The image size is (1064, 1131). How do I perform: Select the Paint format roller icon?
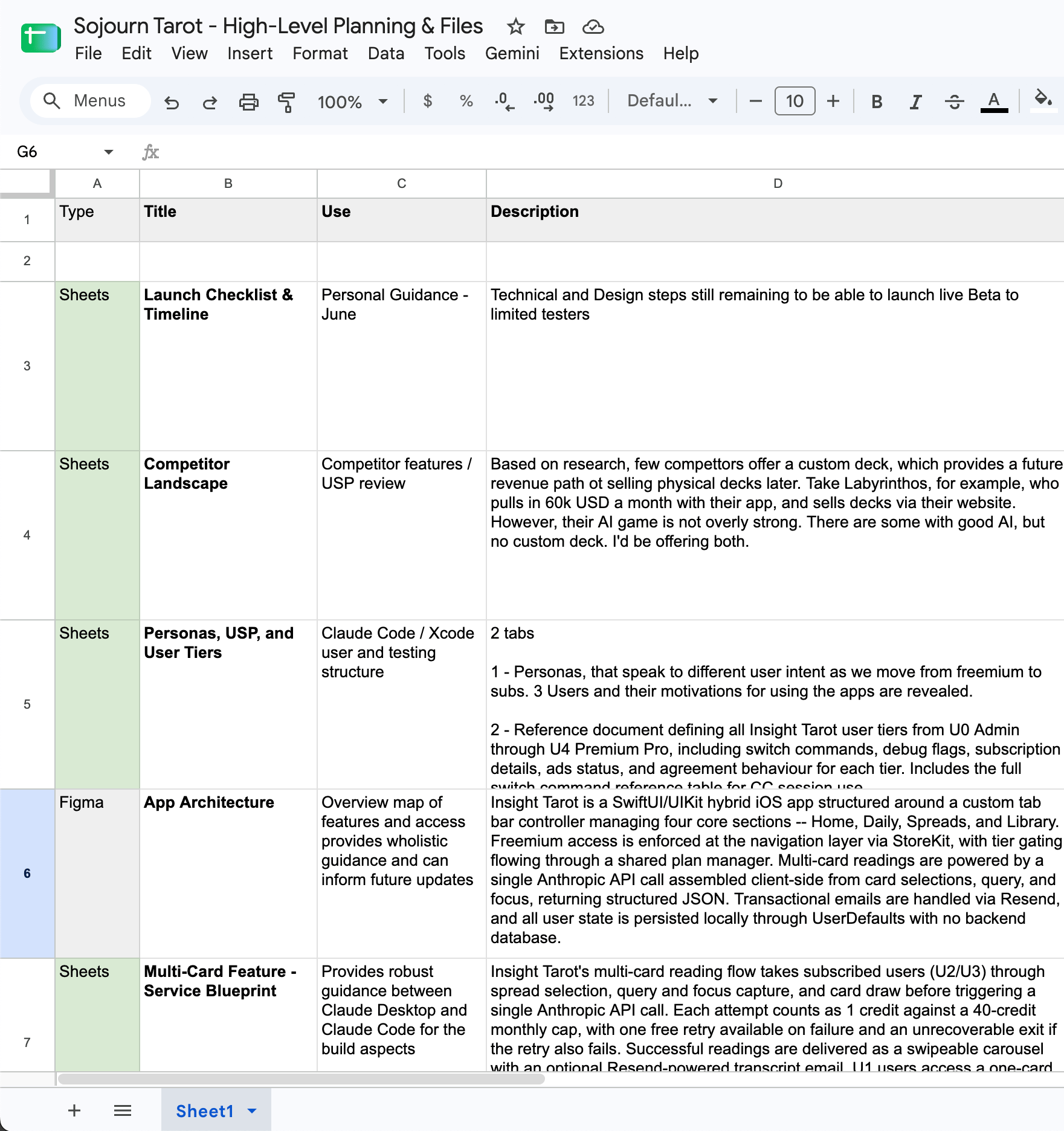click(286, 101)
